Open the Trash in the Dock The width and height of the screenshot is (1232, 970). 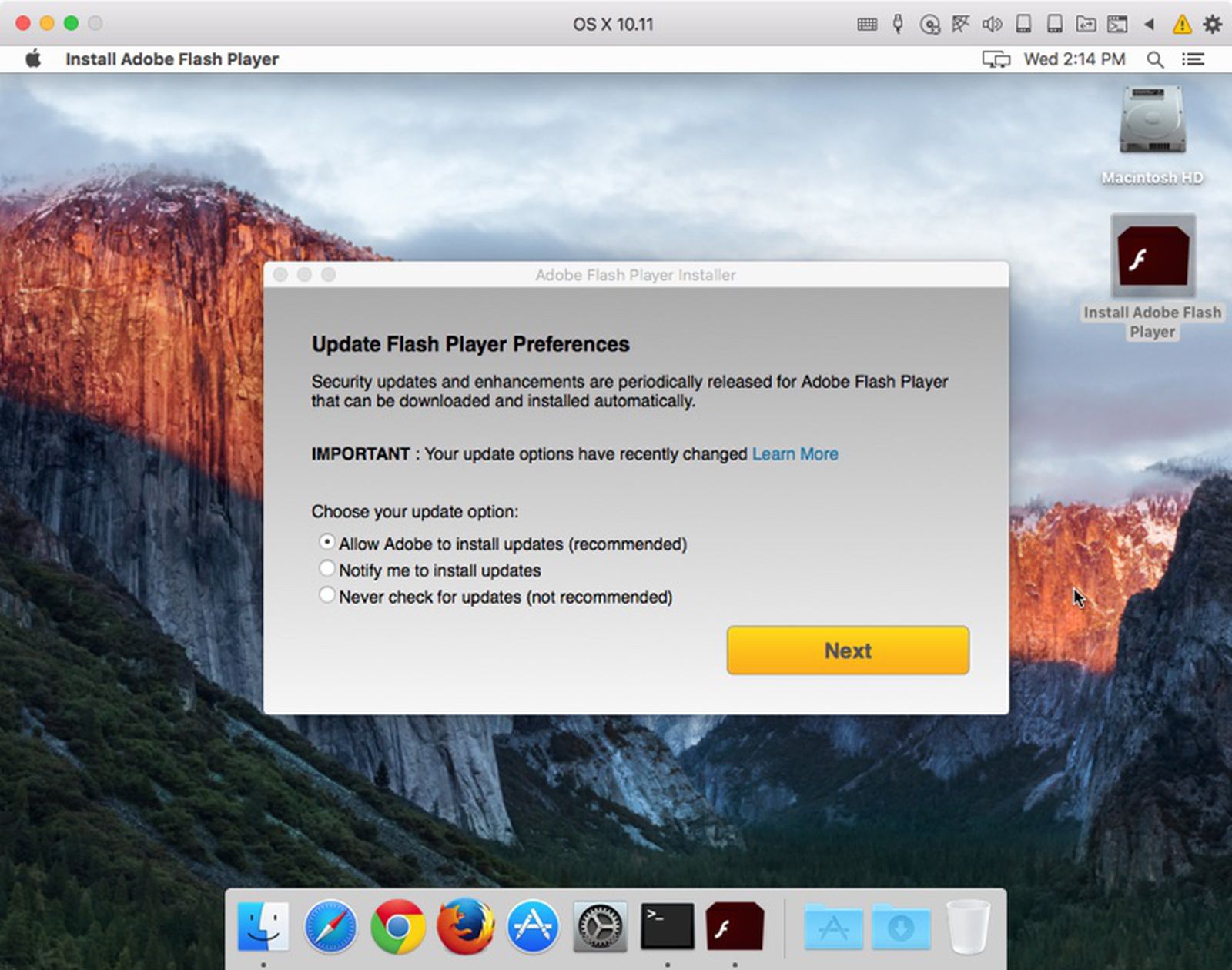point(968,926)
